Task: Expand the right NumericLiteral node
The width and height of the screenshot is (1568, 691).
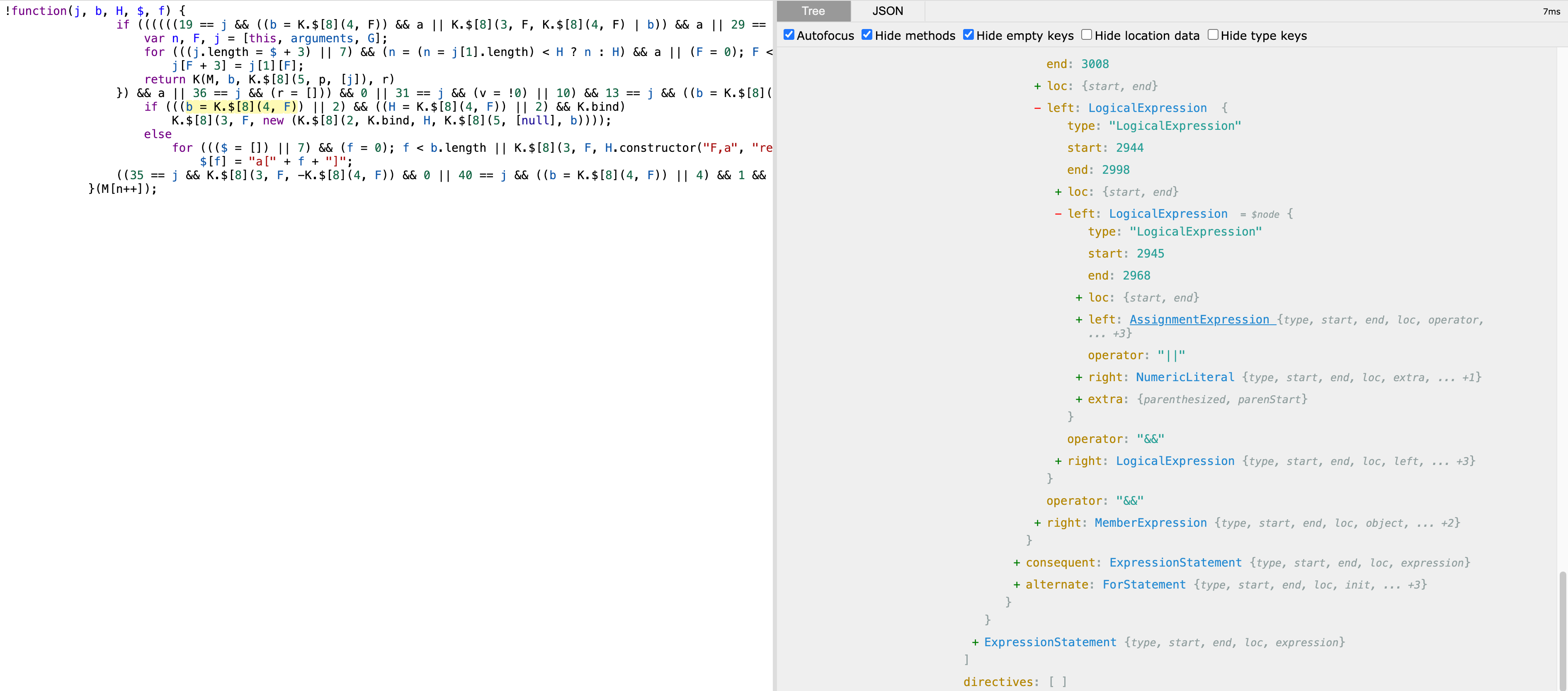Action: tap(1079, 378)
